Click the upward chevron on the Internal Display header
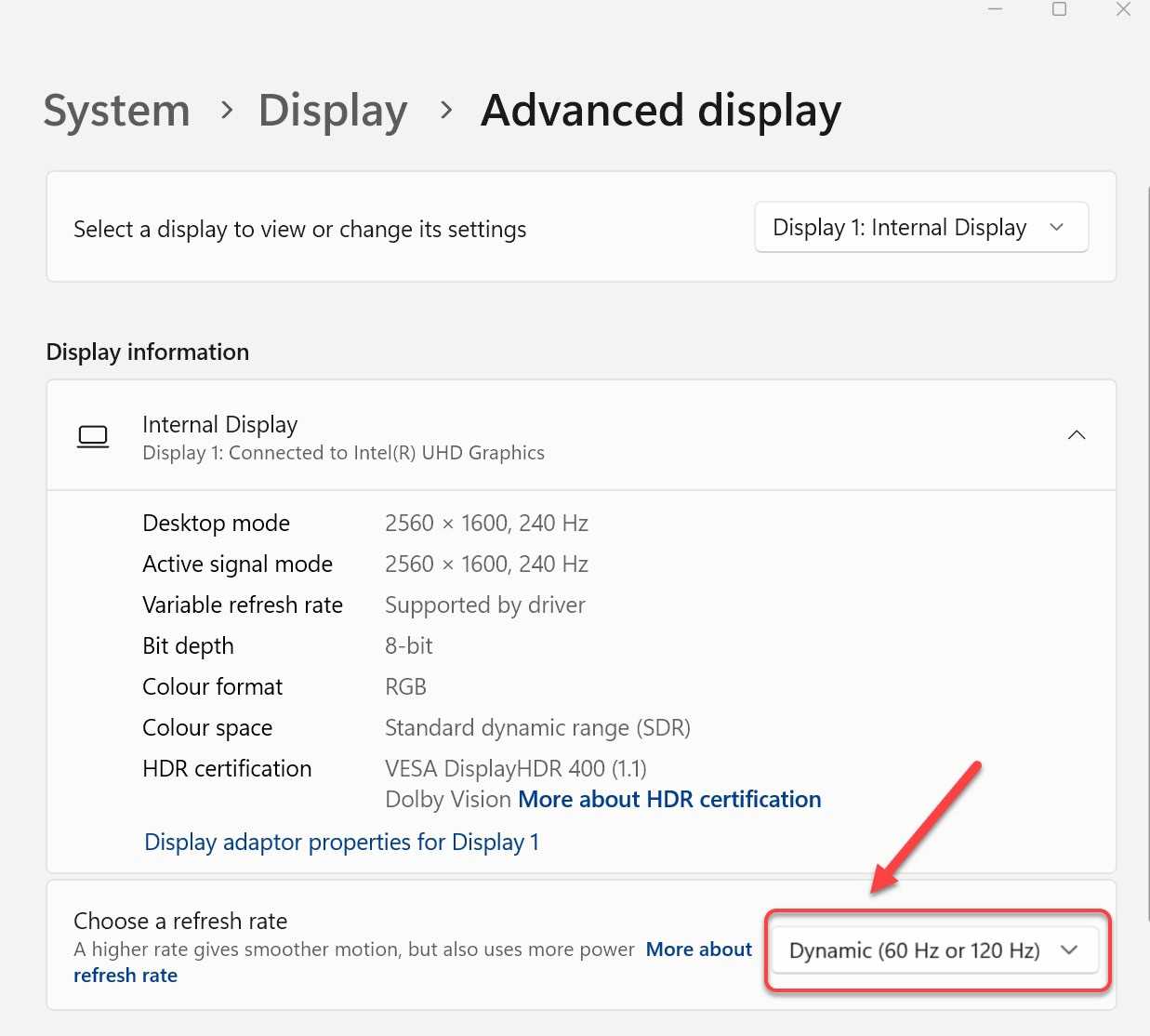Image resolution: width=1150 pixels, height=1036 pixels. coord(1076,434)
